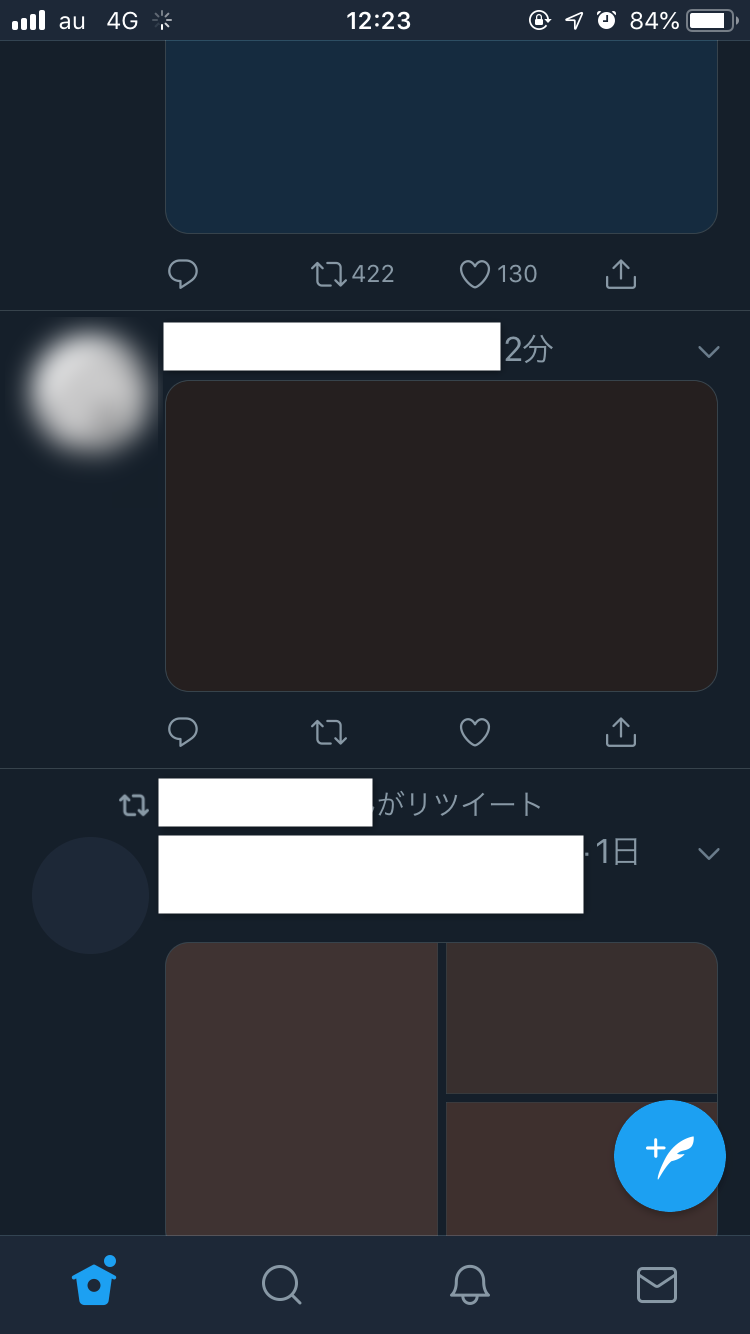Open the Notifications bell tab
The width and height of the screenshot is (750, 1334).
coord(469,1284)
